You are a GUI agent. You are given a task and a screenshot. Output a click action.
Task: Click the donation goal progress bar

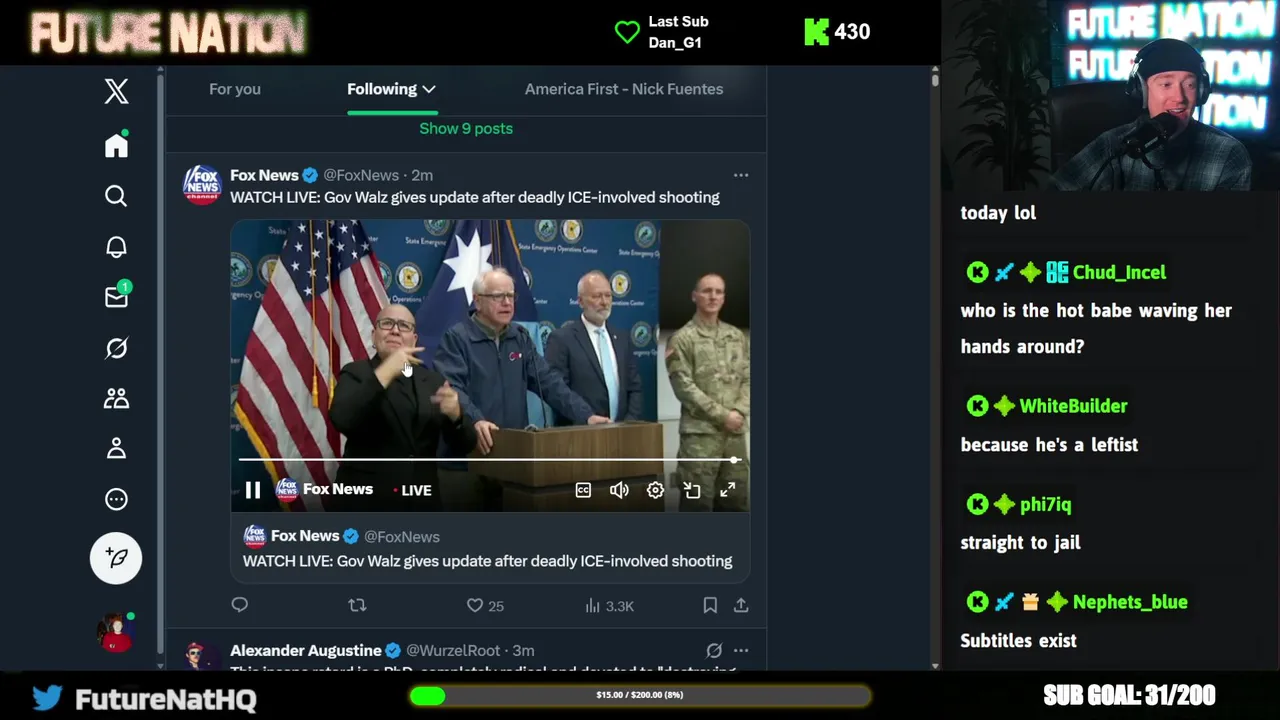click(640, 695)
